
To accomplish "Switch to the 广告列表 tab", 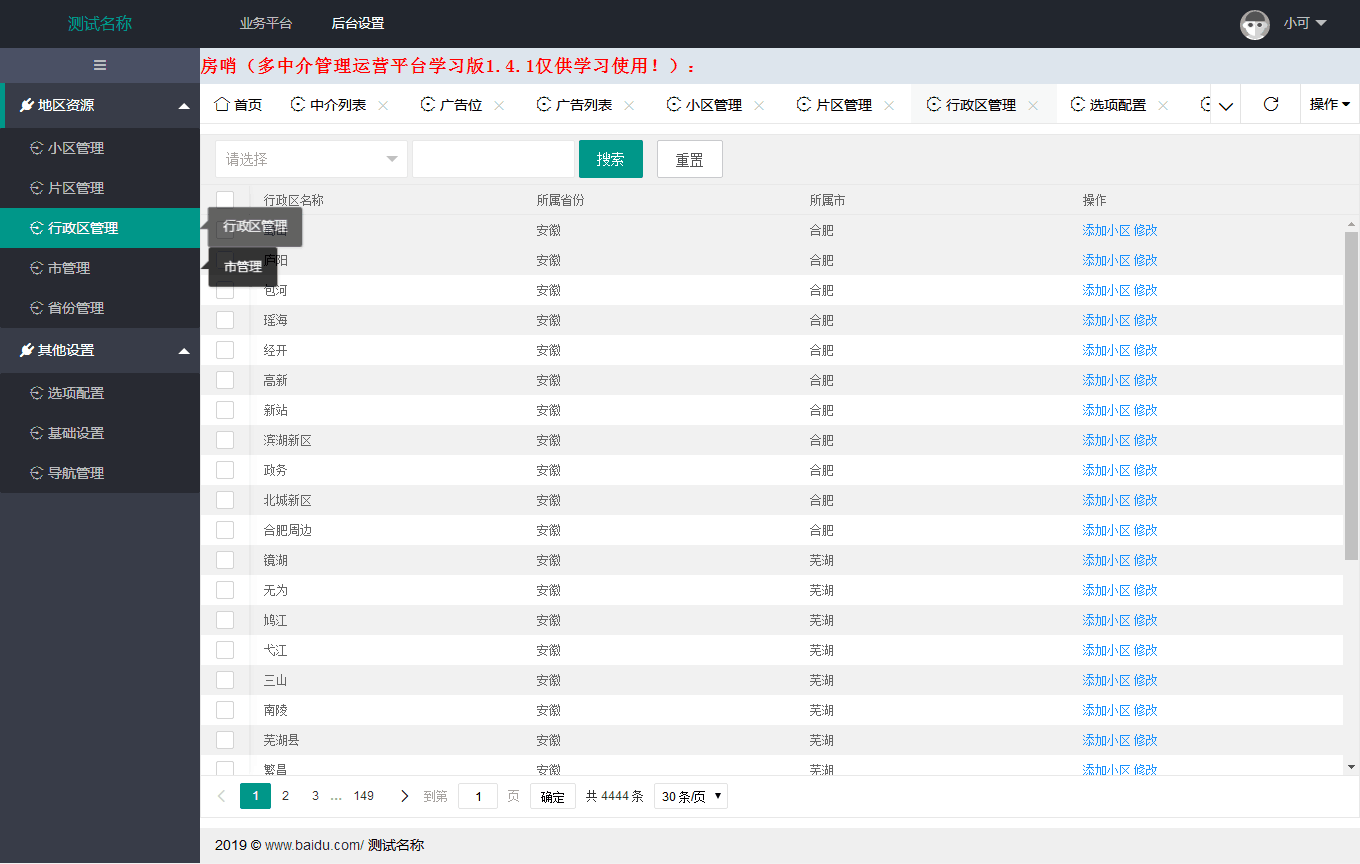I will [584, 105].
